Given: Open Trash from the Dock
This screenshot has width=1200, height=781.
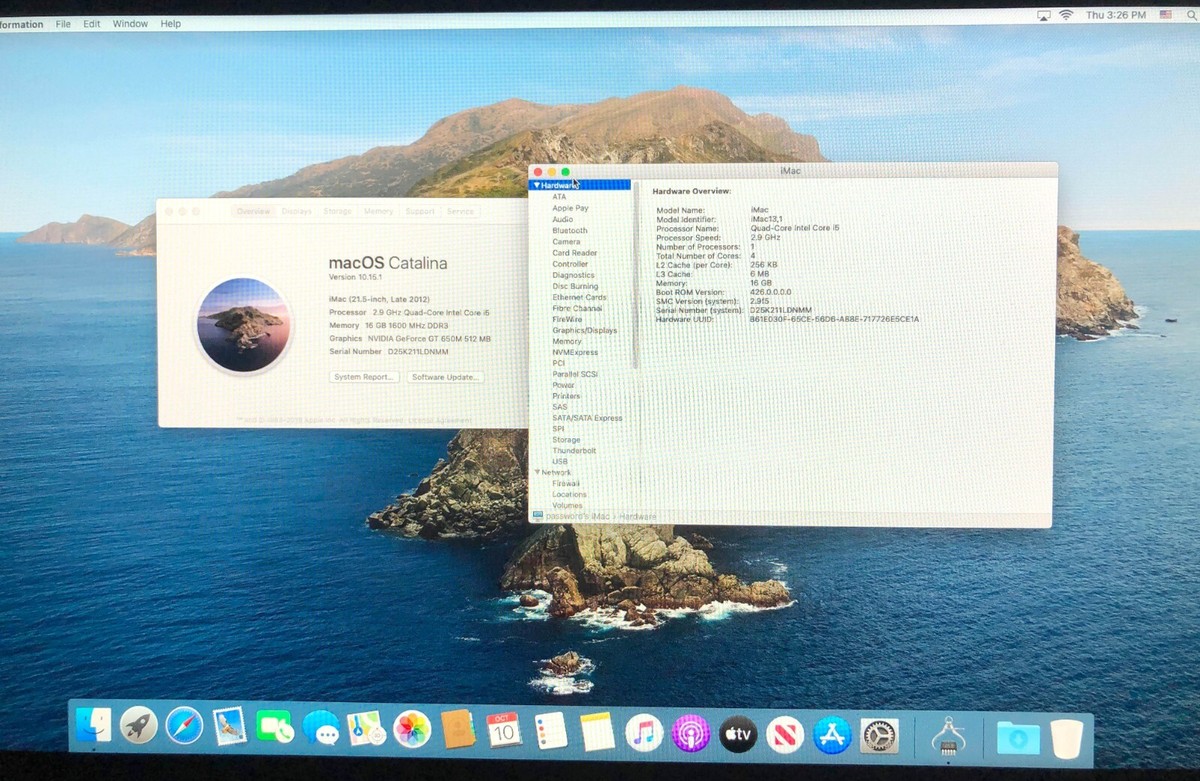Looking at the screenshot, I should point(1066,738).
